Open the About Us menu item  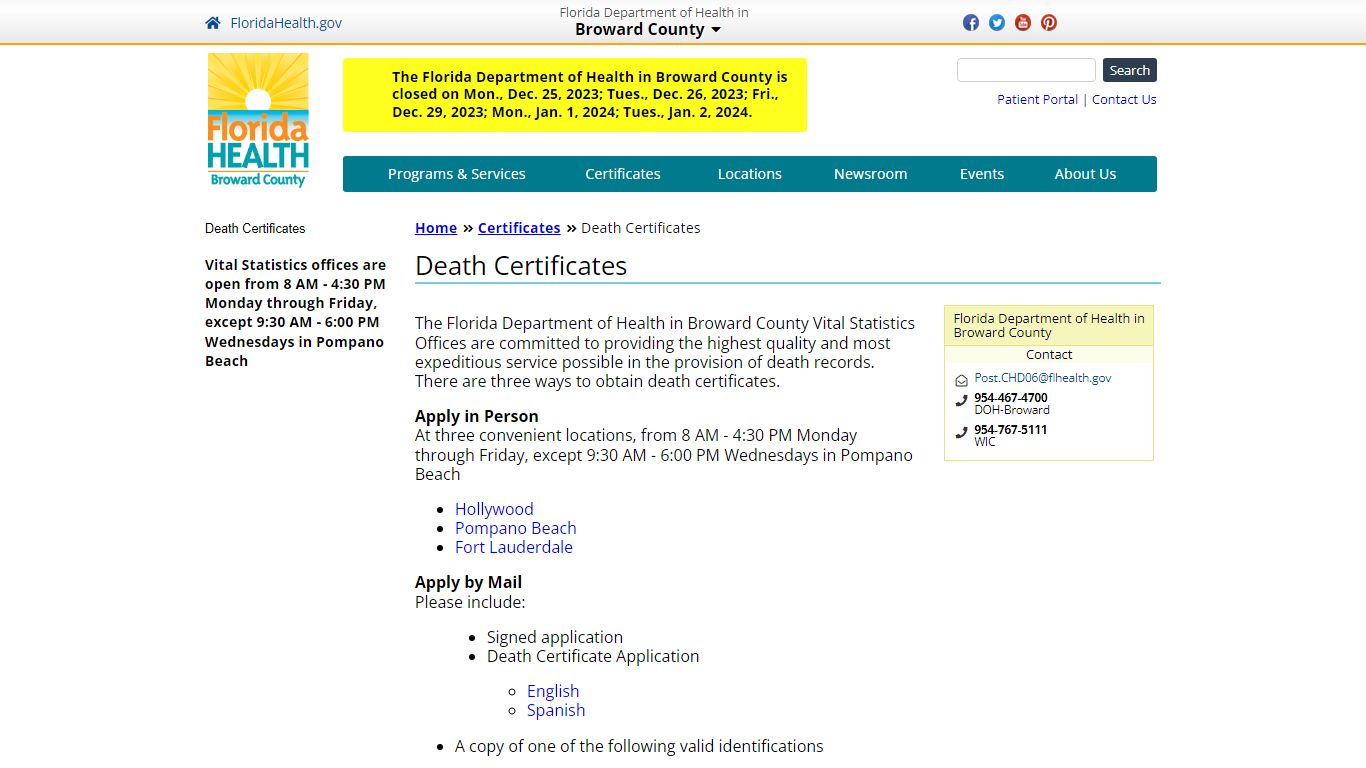pyautogui.click(x=1085, y=174)
